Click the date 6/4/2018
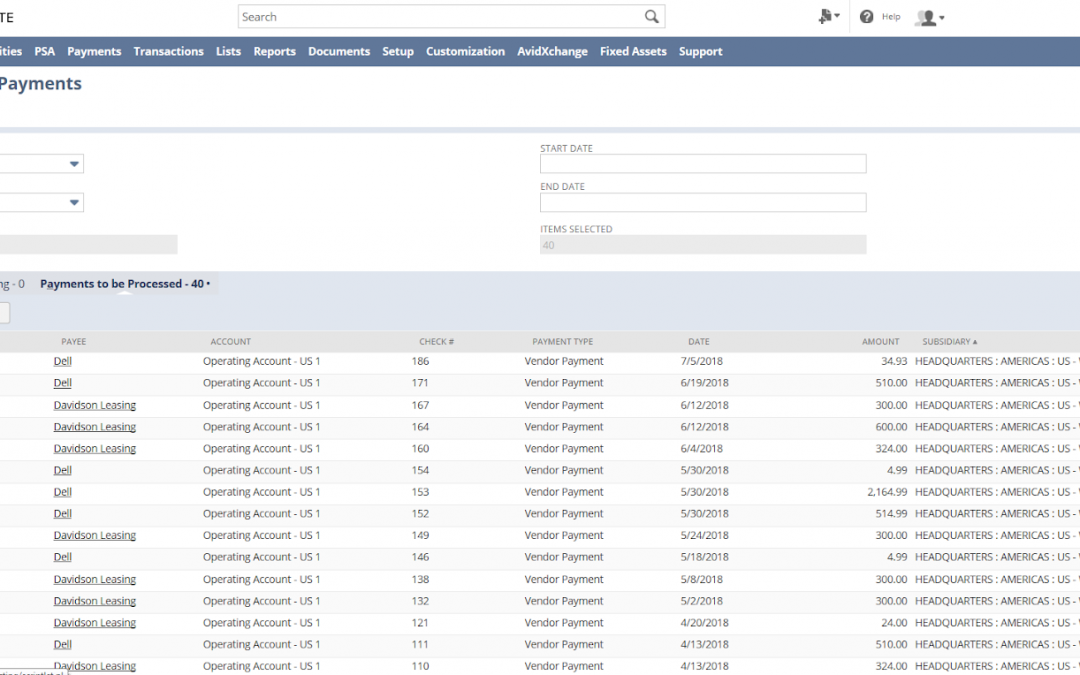Viewport: 1080px width, 675px height. click(x=702, y=448)
